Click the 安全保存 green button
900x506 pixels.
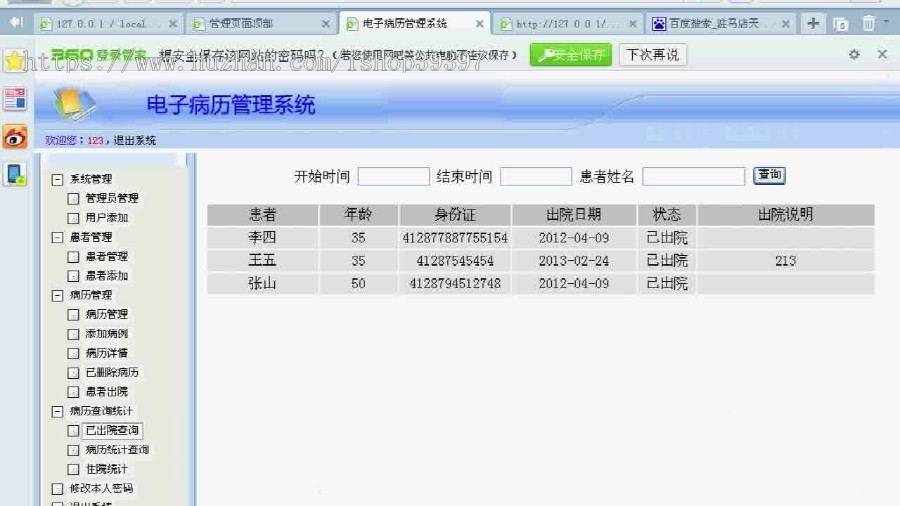point(571,55)
